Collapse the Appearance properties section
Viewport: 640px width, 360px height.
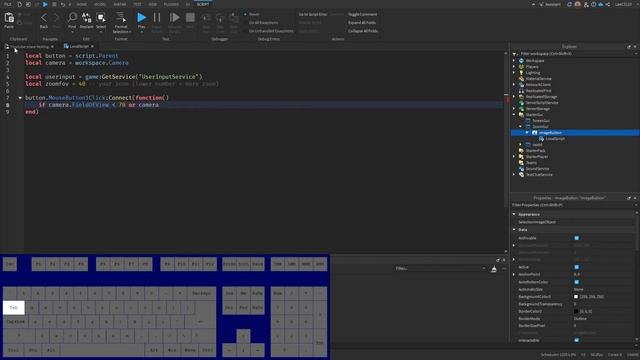(x=514, y=214)
